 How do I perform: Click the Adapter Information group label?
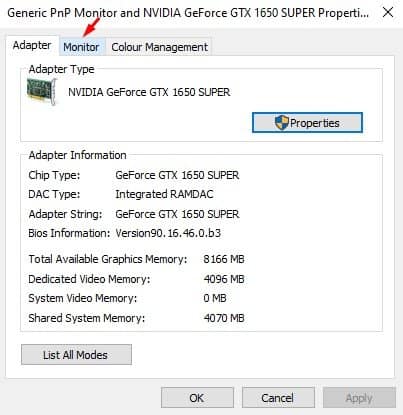click(77, 155)
